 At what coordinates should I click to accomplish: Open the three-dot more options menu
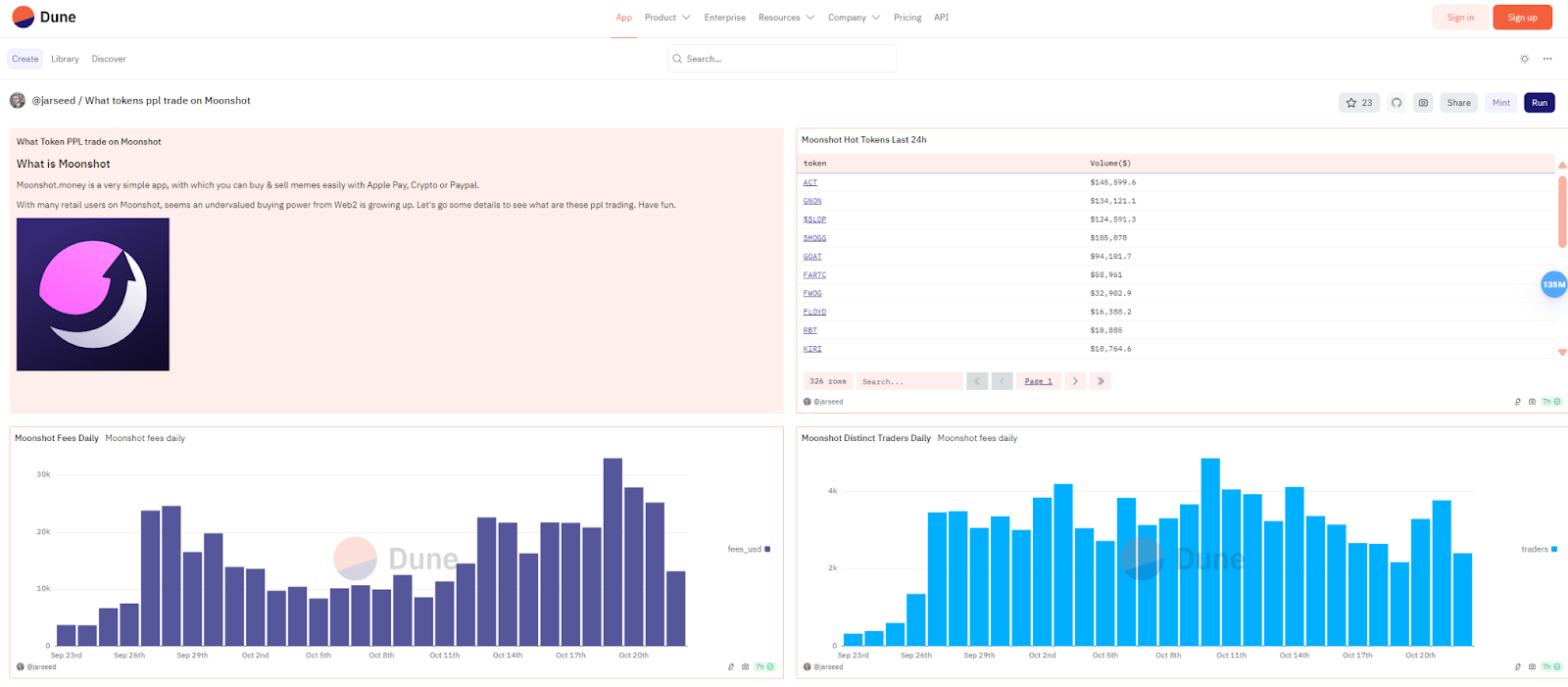coord(1547,59)
